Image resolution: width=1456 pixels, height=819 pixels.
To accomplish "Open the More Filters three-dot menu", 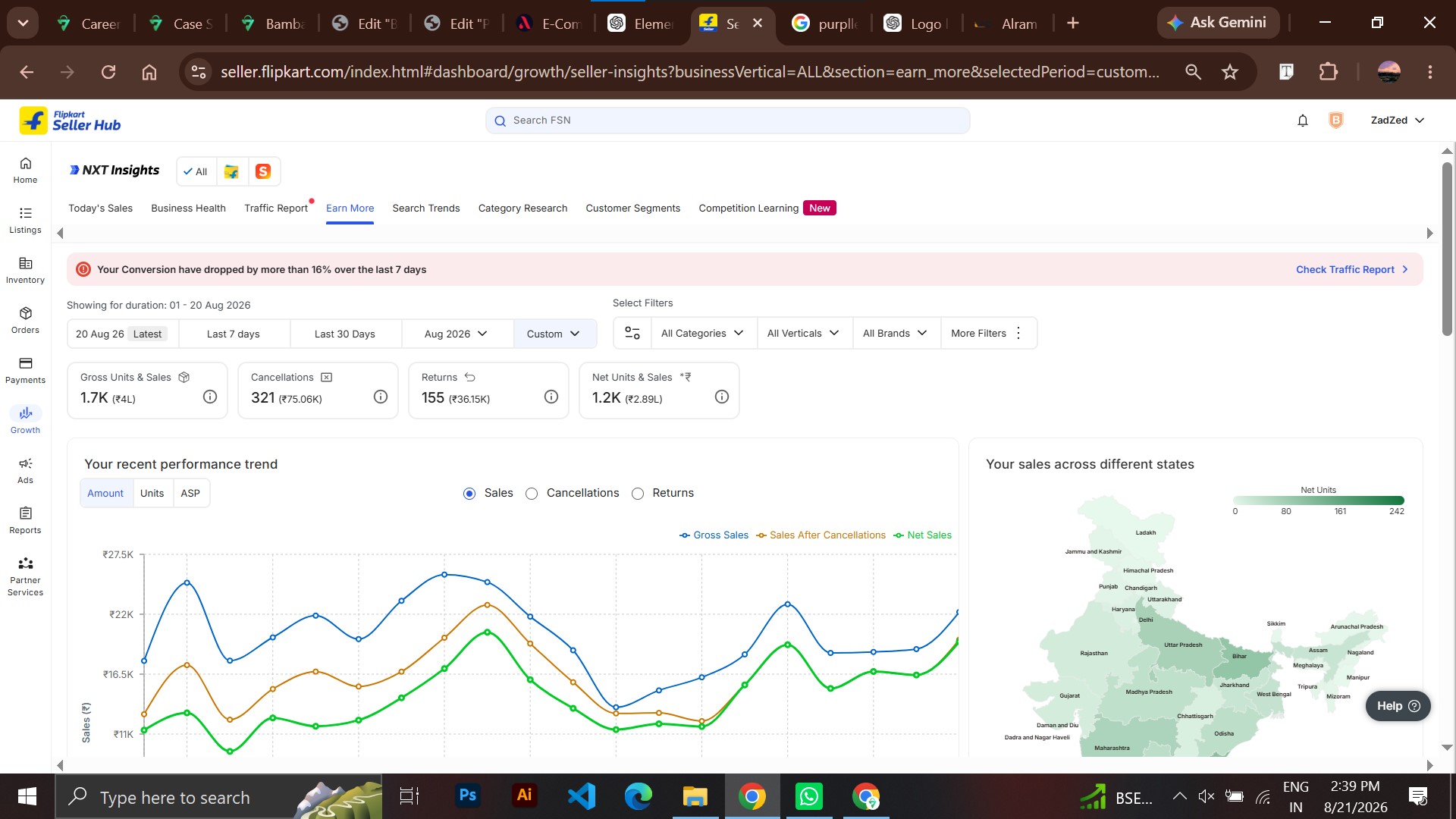I will pos(1018,333).
